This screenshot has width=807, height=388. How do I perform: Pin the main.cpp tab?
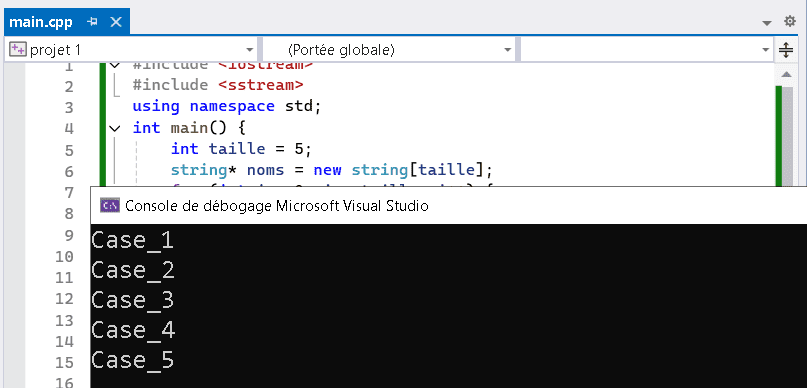pyautogui.click(x=93, y=22)
